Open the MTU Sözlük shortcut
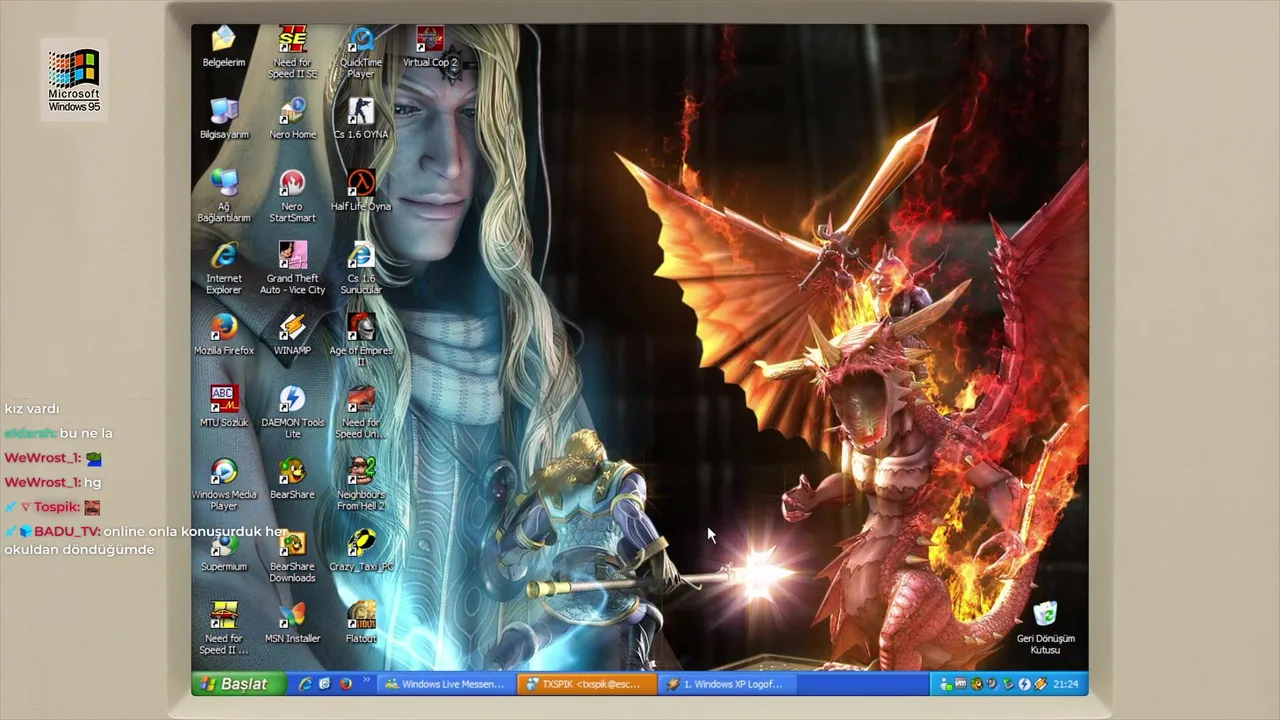The height and width of the screenshot is (720, 1280). pos(224,408)
